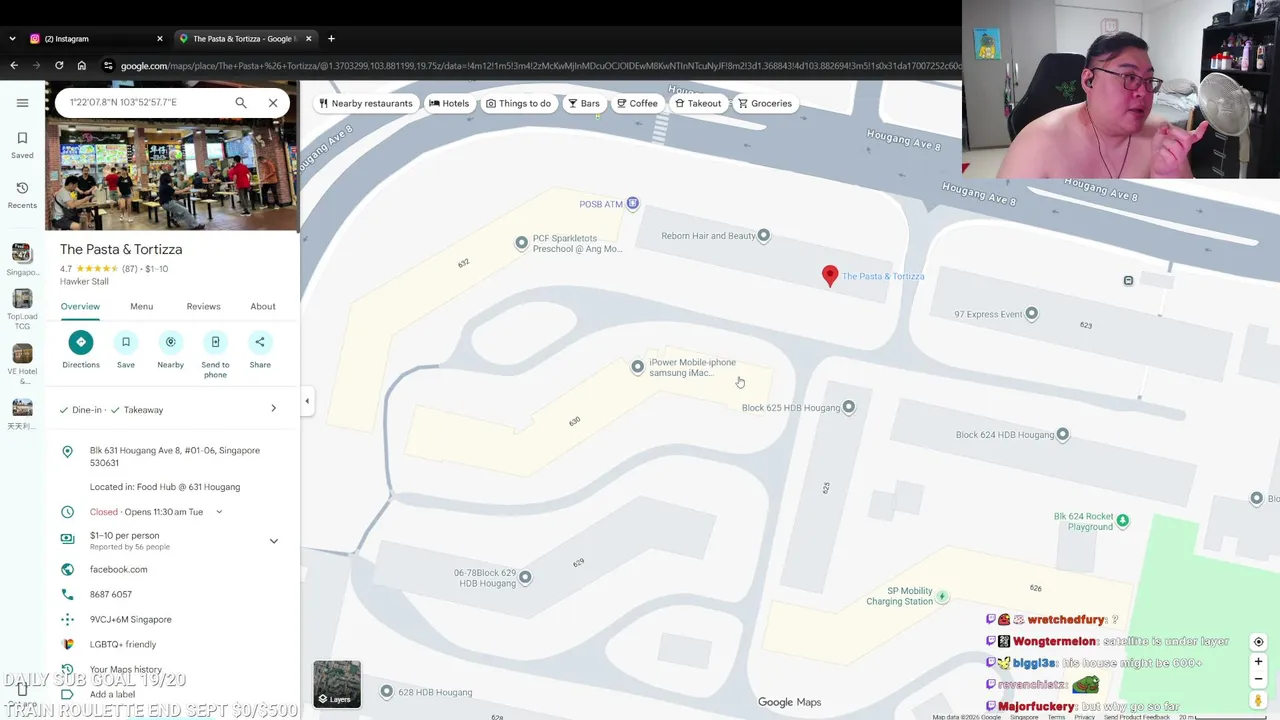Image resolution: width=1280 pixels, height=720 pixels.
Task: Open the Google Maps hamburger menu
Action: pyautogui.click(x=22, y=103)
